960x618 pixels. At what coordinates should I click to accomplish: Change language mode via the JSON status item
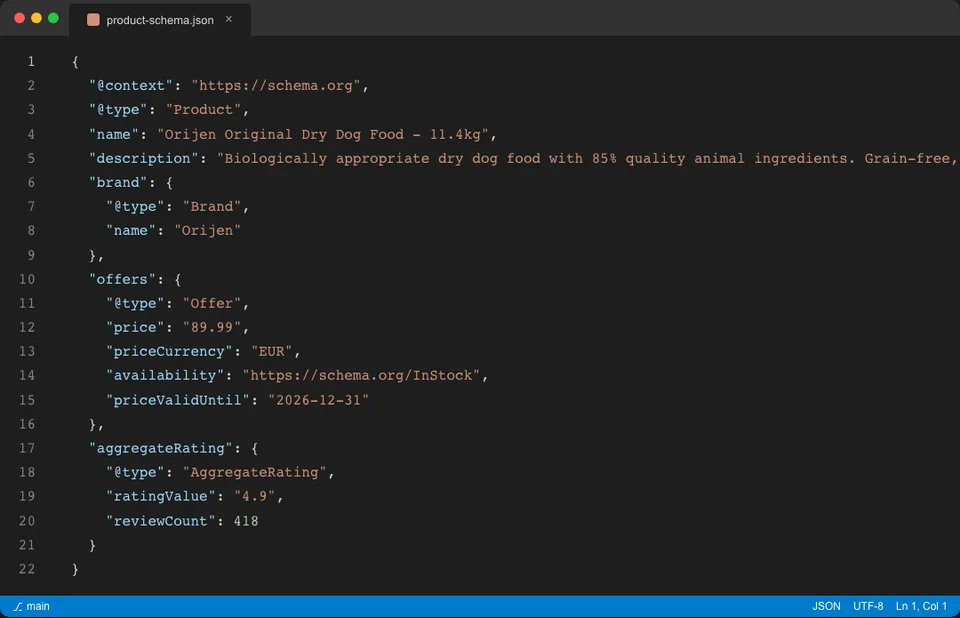(825, 605)
